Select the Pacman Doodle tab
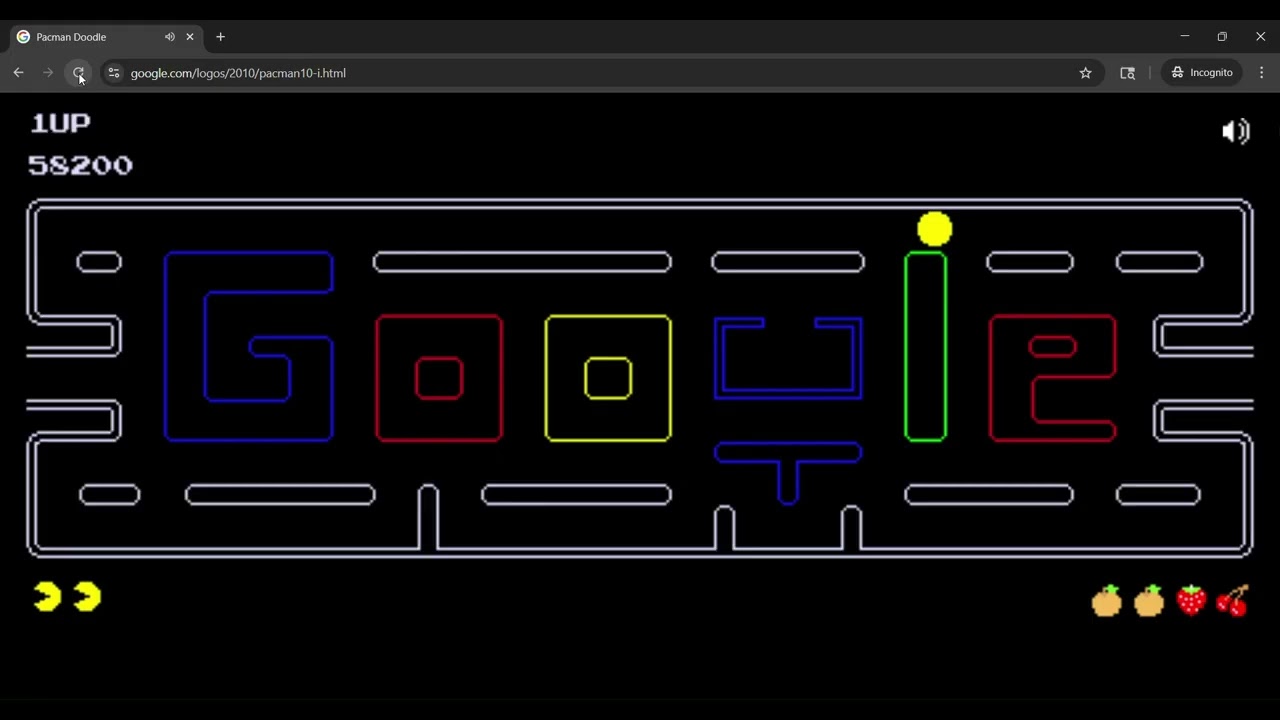This screenshot has height=720, width=1280. point(105,37)
